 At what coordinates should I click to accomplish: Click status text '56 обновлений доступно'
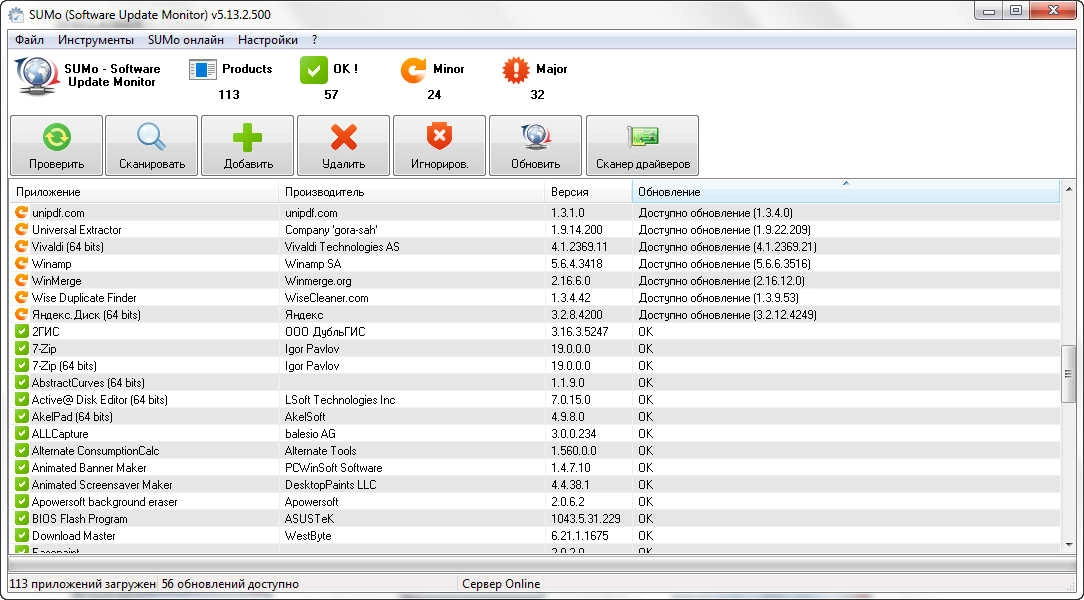point(230,583)
